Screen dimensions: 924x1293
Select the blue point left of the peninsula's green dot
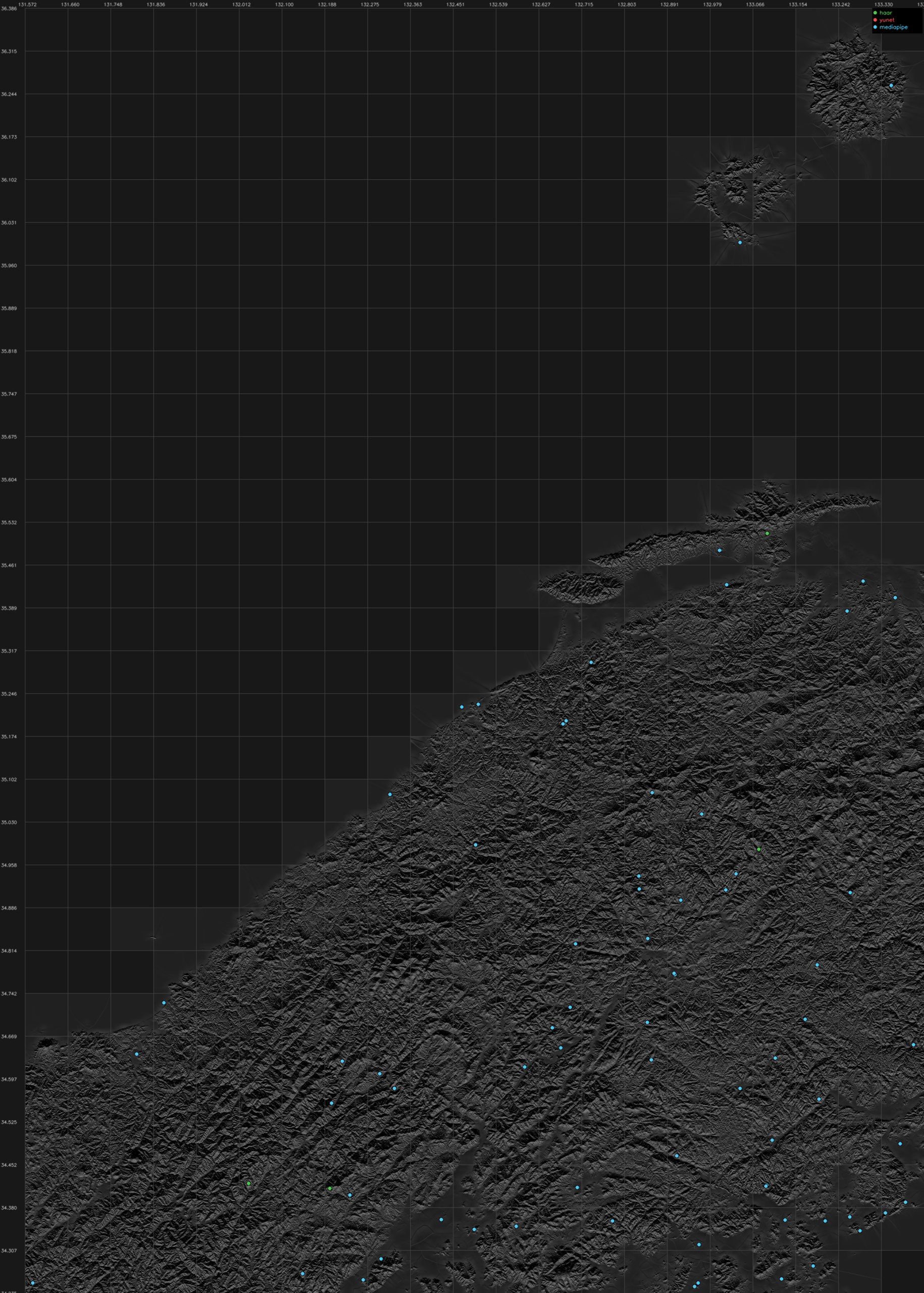pyautogui.click(x=720, y=551)
